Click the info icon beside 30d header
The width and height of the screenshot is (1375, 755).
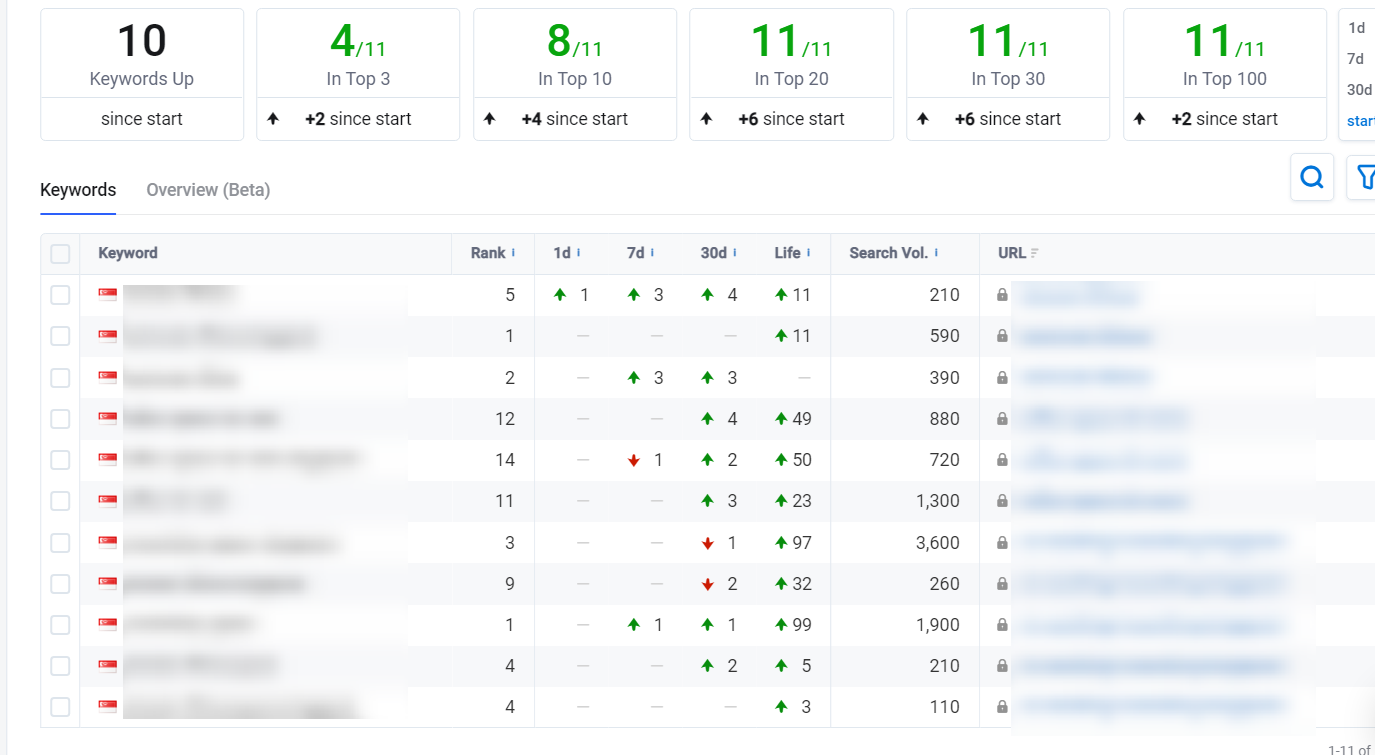pyautogui.click(x=734, y=253)
